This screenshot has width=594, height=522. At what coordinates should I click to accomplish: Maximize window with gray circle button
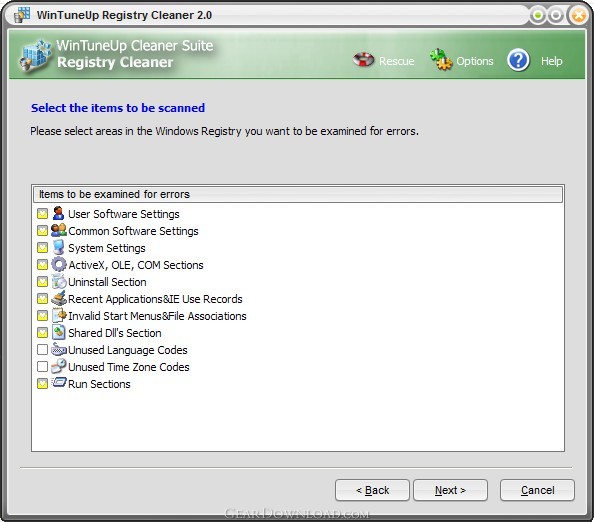[x=556, y=16]
